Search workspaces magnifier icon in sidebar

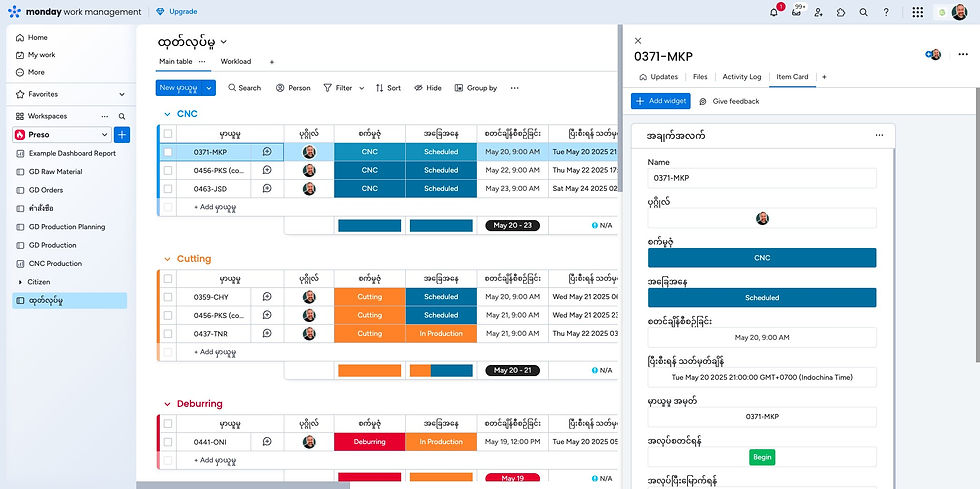coord(122,116)
